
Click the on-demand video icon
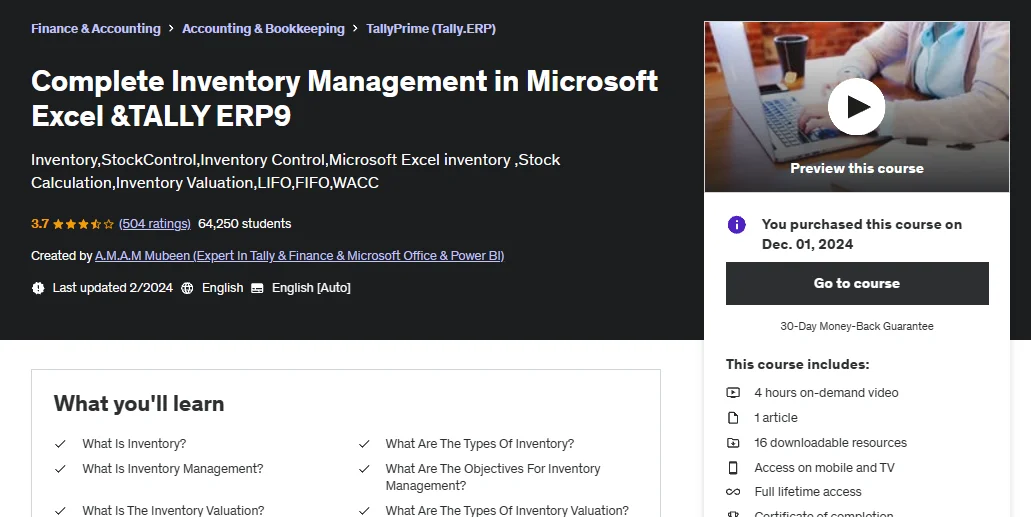coord(733,393)
